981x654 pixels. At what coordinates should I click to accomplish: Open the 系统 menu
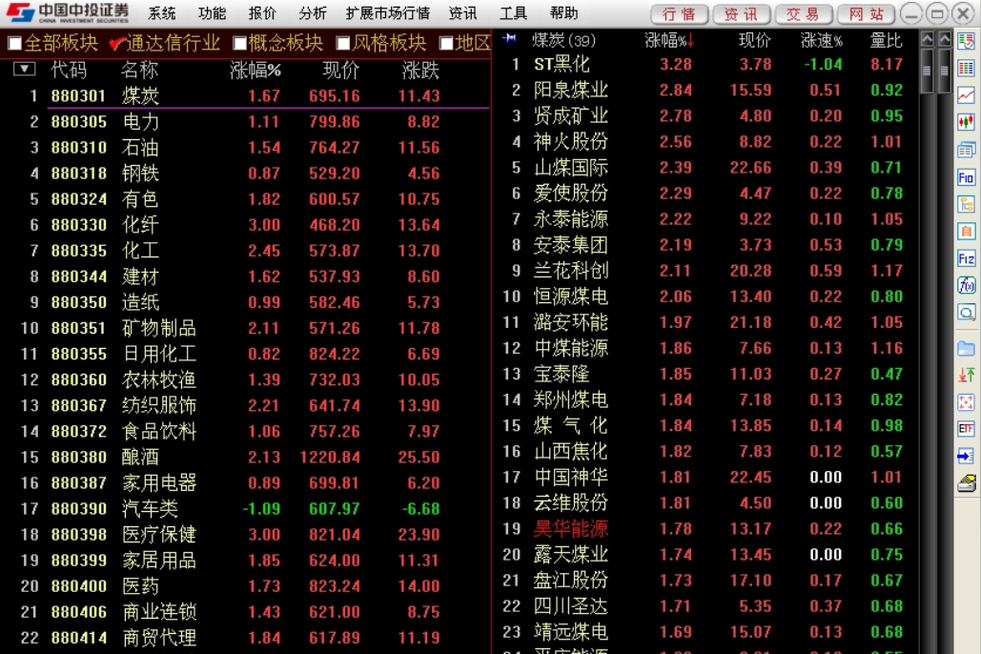coord(161,13)
